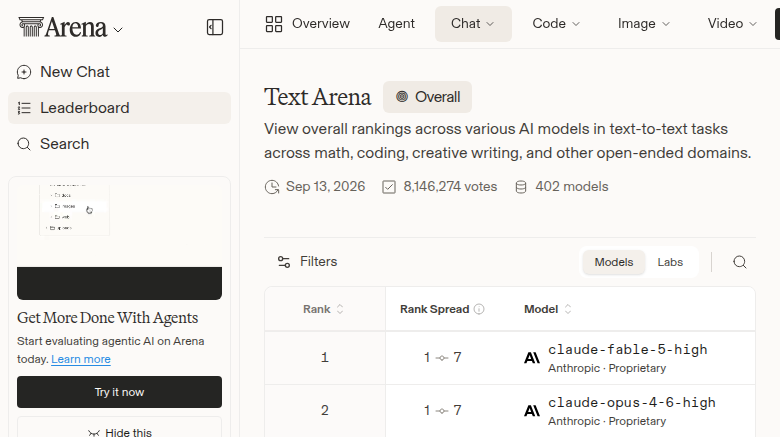
Task: Open the Arena logo dropdown chevron
Action: point(118,30)
